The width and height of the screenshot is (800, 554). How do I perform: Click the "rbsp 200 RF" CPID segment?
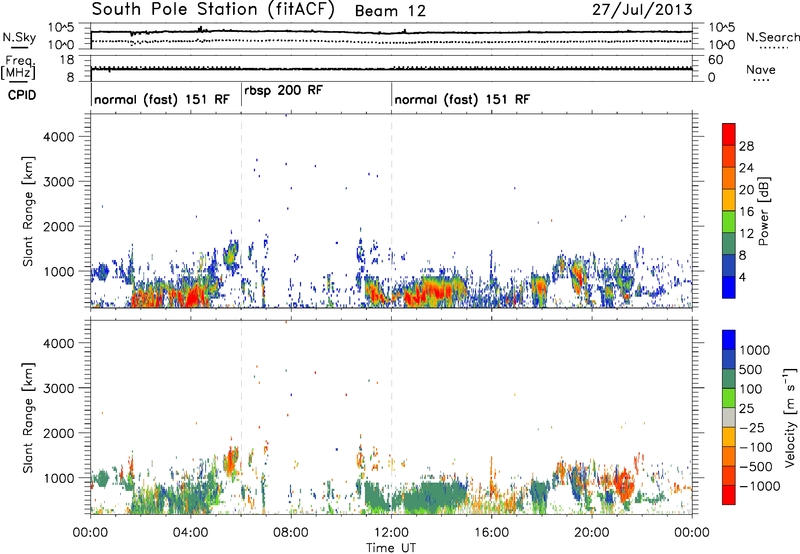pyautogui.click(x=283, y=91)
